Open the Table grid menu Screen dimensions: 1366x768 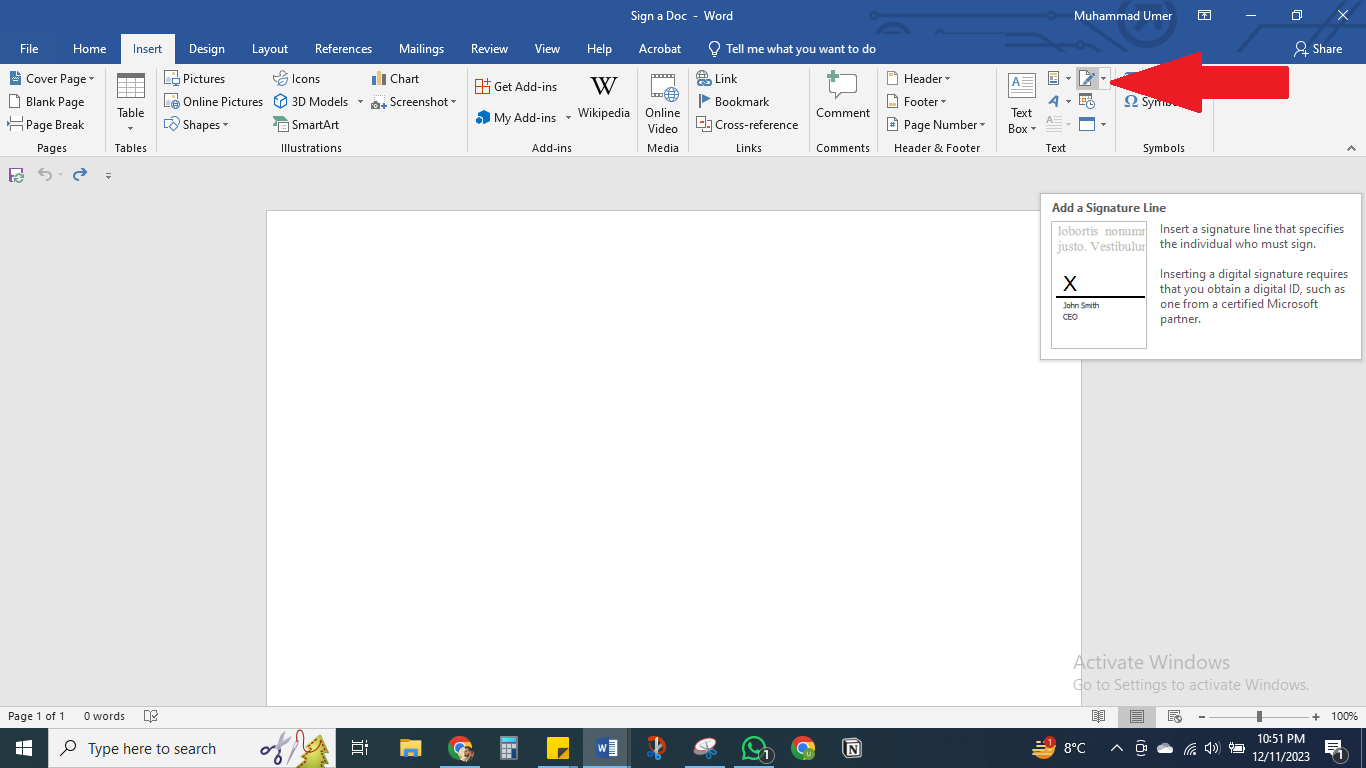(131, 102)
